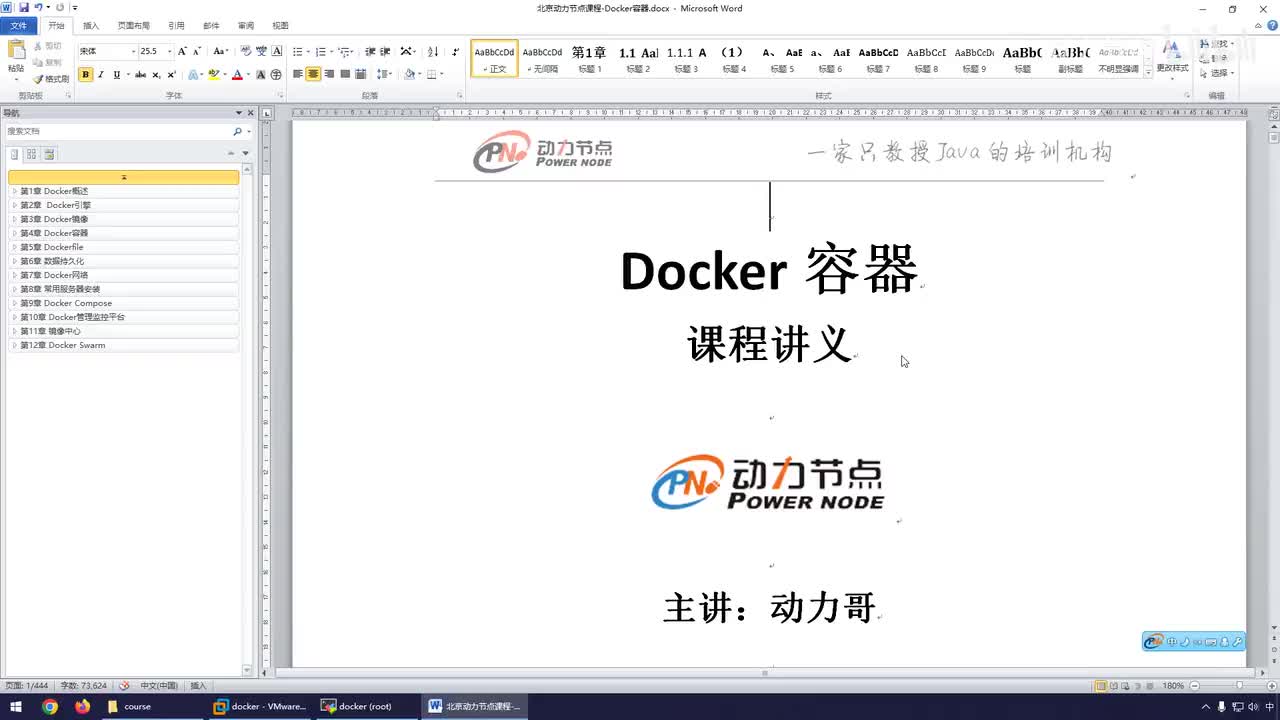
Task: Apply subscript (x₂) formatting
Action: click(156, 75)
